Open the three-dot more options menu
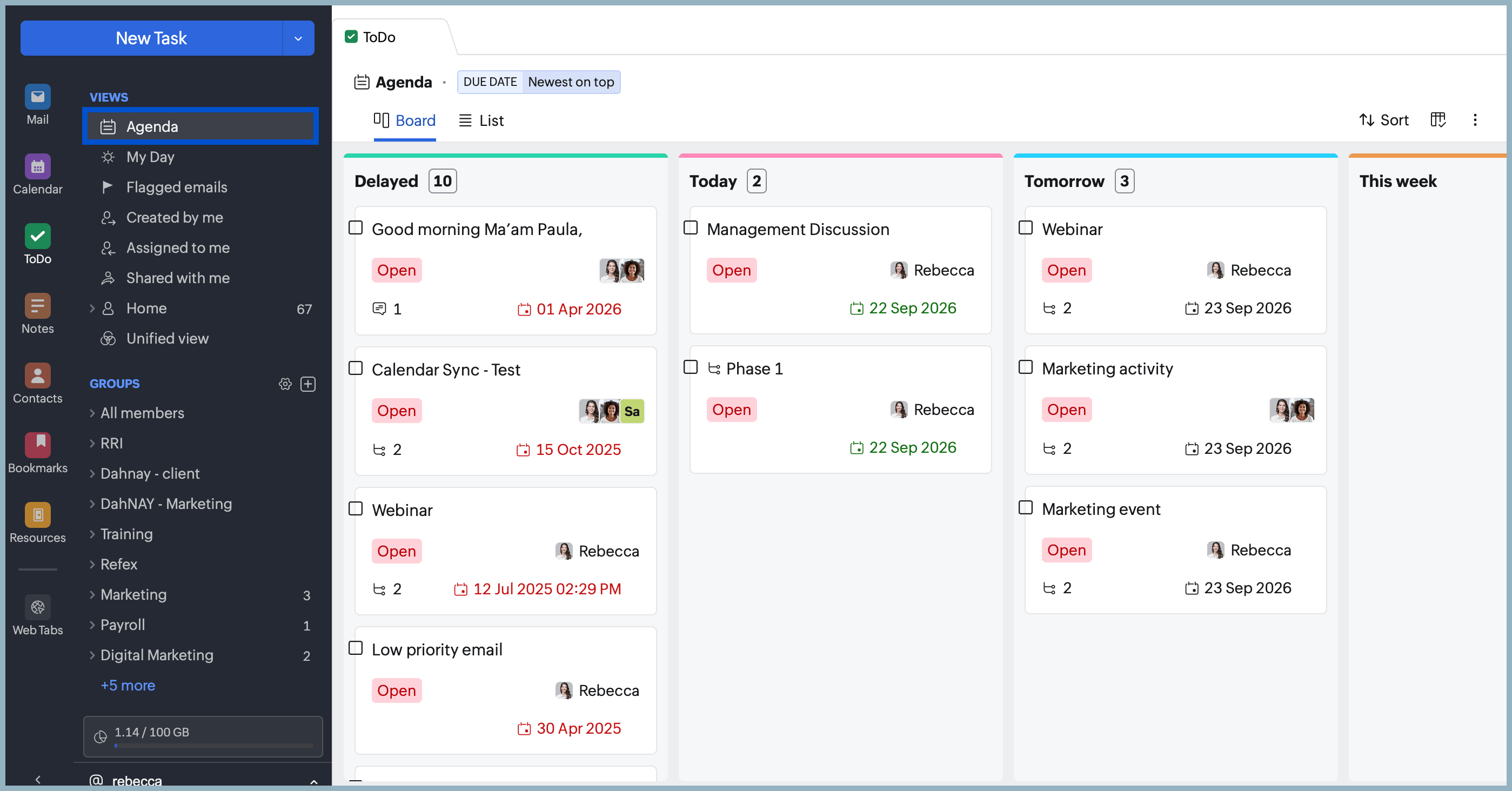This screenshot has width=1512, height=791. pos(1475,120)
